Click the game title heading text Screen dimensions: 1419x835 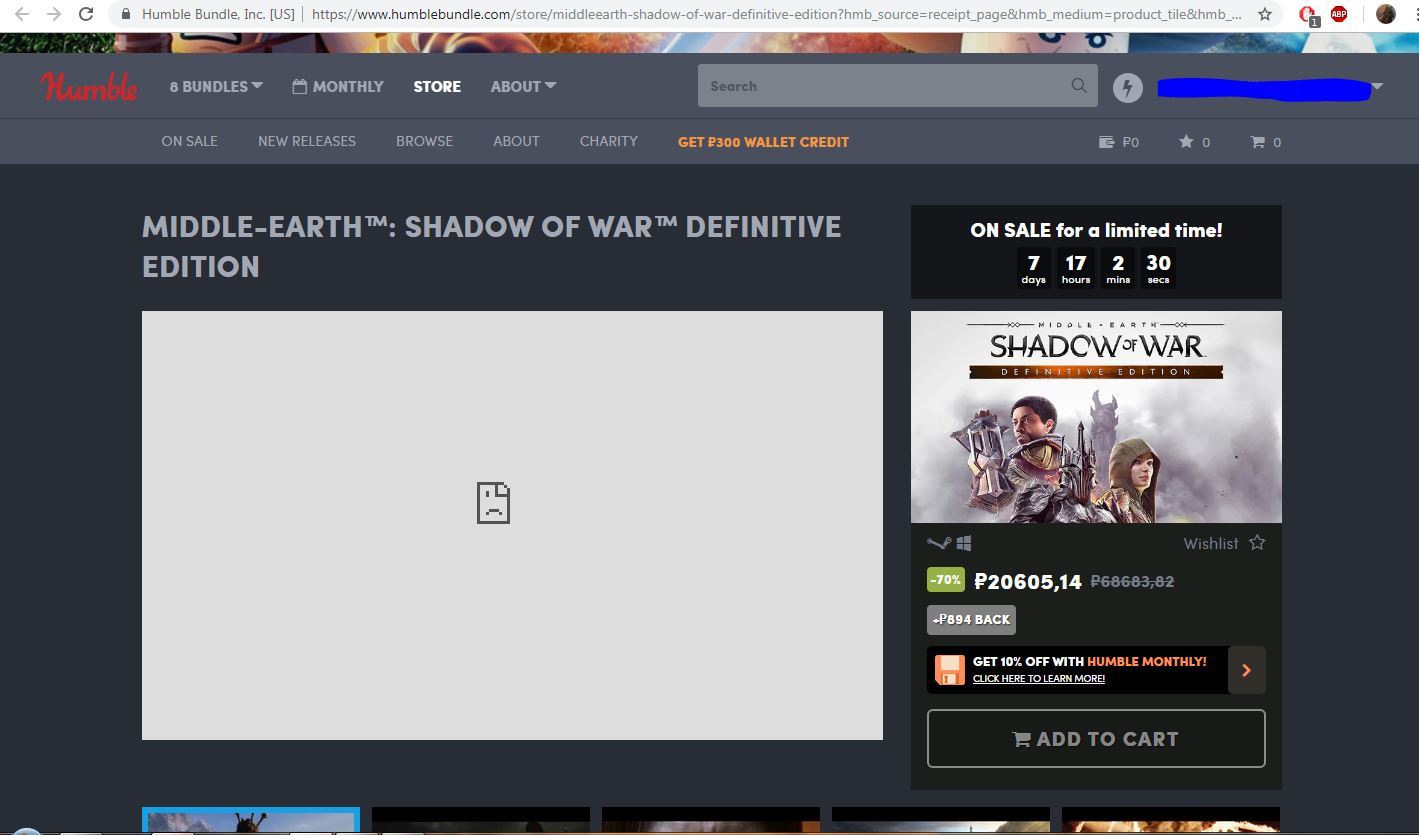tap(492, 246)
